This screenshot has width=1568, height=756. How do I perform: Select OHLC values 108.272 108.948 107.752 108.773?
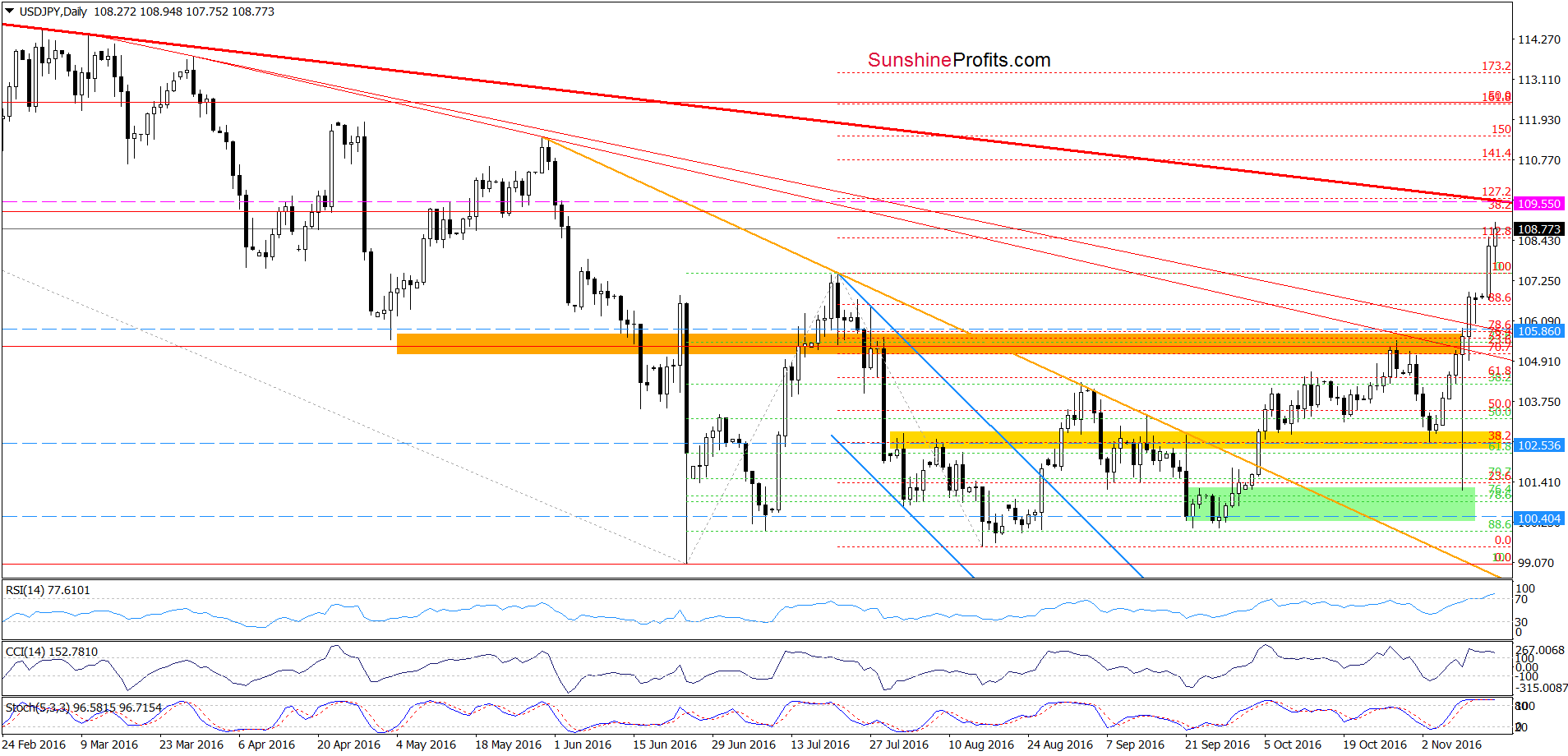click(x=184, y=12)
